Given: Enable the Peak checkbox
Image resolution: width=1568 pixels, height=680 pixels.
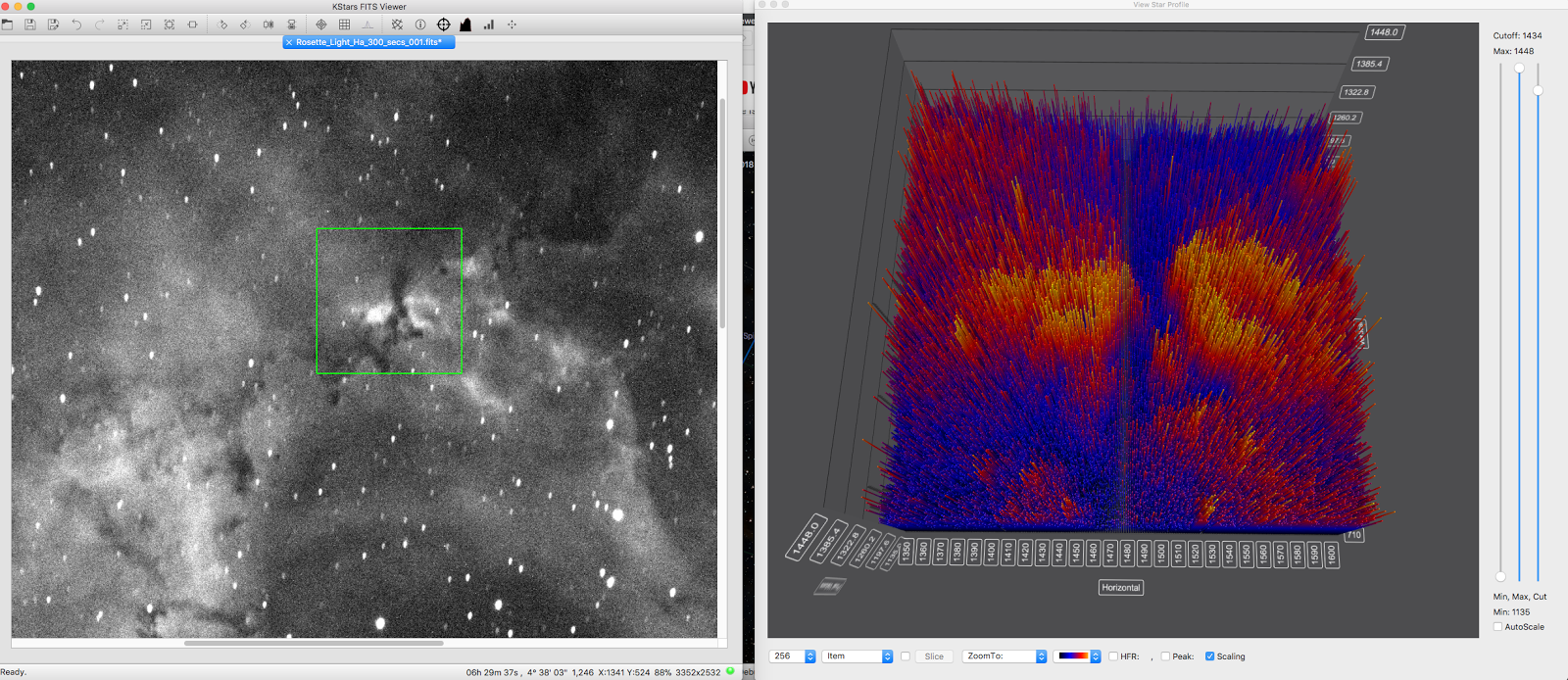Looking at the screenshot, I should point(1165,656).
